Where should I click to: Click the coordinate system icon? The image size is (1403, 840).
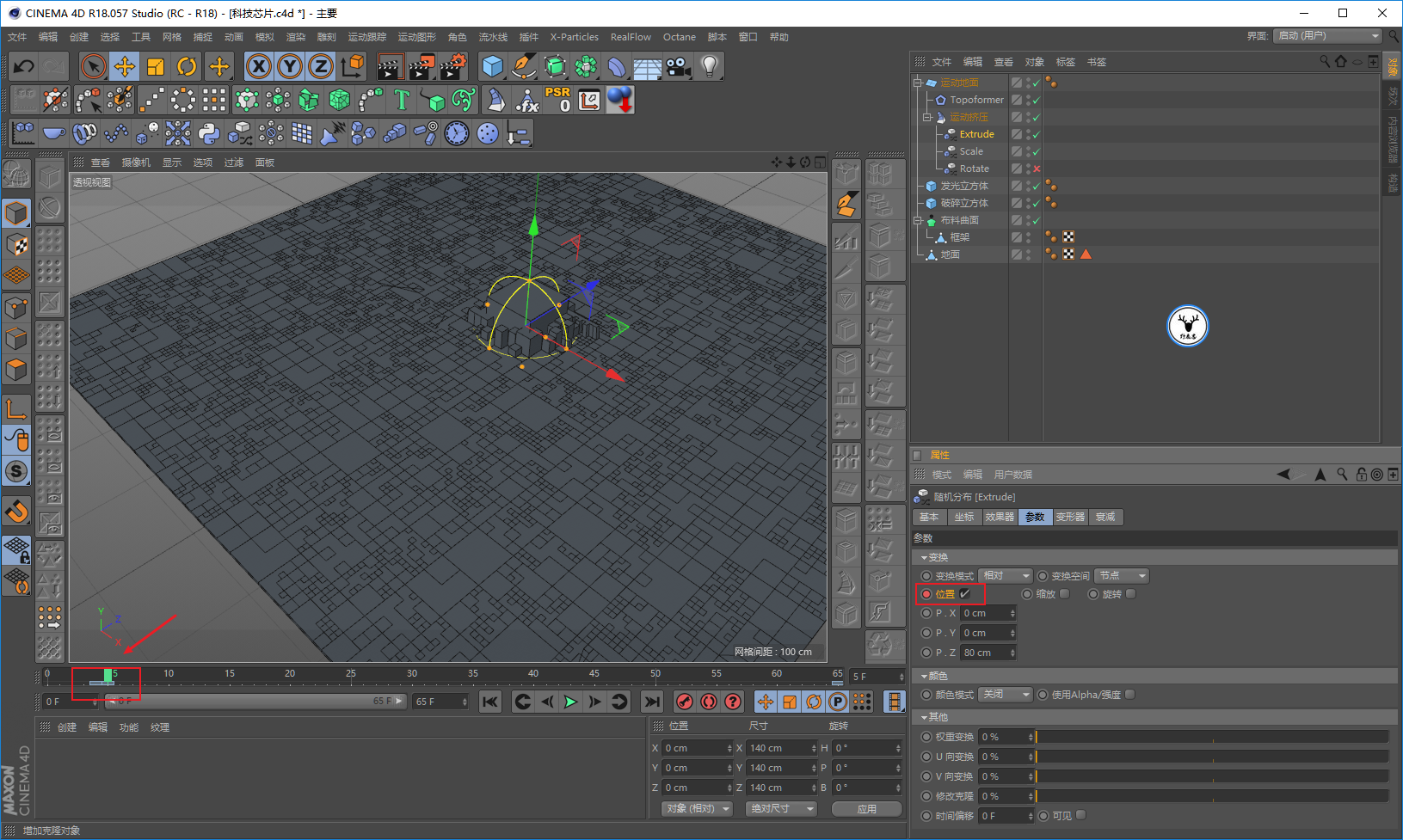click(352, 66)
